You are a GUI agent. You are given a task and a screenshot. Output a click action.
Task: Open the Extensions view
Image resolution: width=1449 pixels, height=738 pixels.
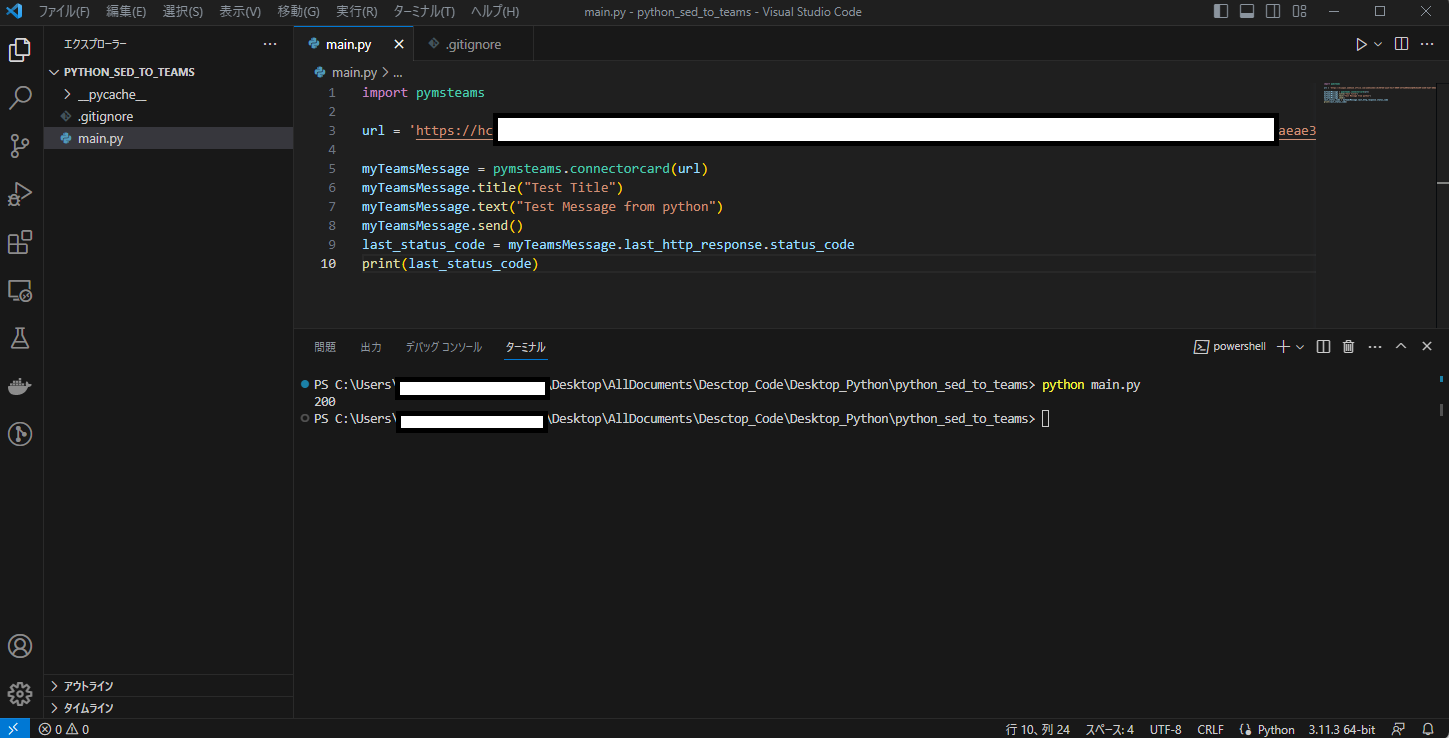20,242
